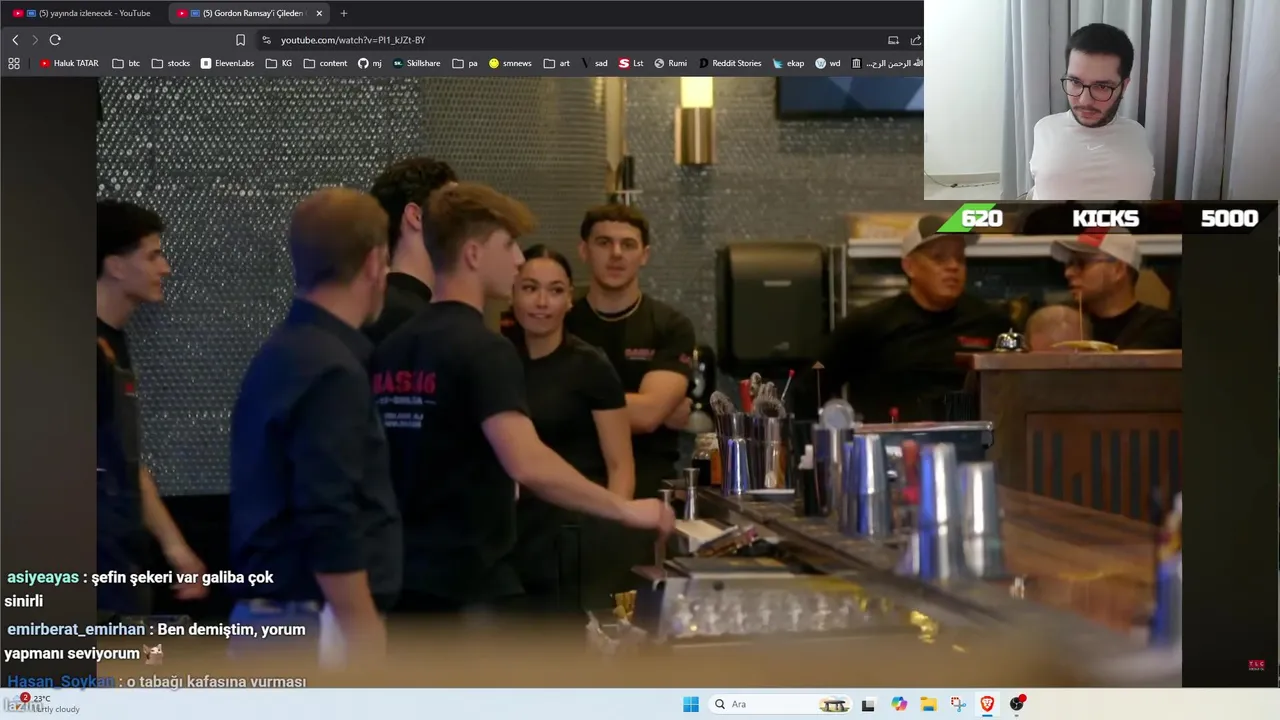
Task: Click the chat username Hasan_Soykan
Action: [x=61, y=681]
